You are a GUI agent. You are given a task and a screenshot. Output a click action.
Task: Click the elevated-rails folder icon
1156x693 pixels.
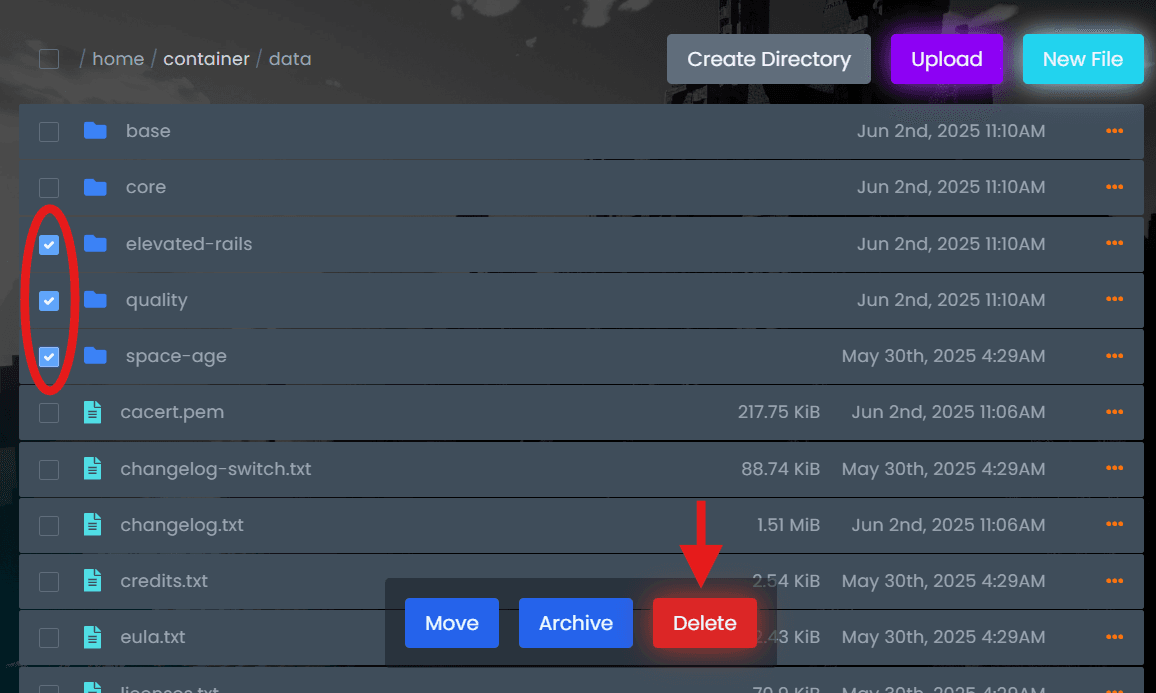coord(95,243)
